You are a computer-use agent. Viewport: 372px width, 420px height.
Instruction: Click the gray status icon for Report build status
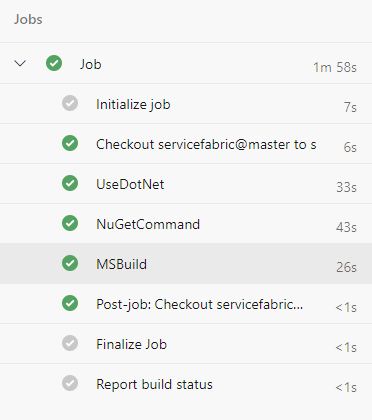[70, 383]
